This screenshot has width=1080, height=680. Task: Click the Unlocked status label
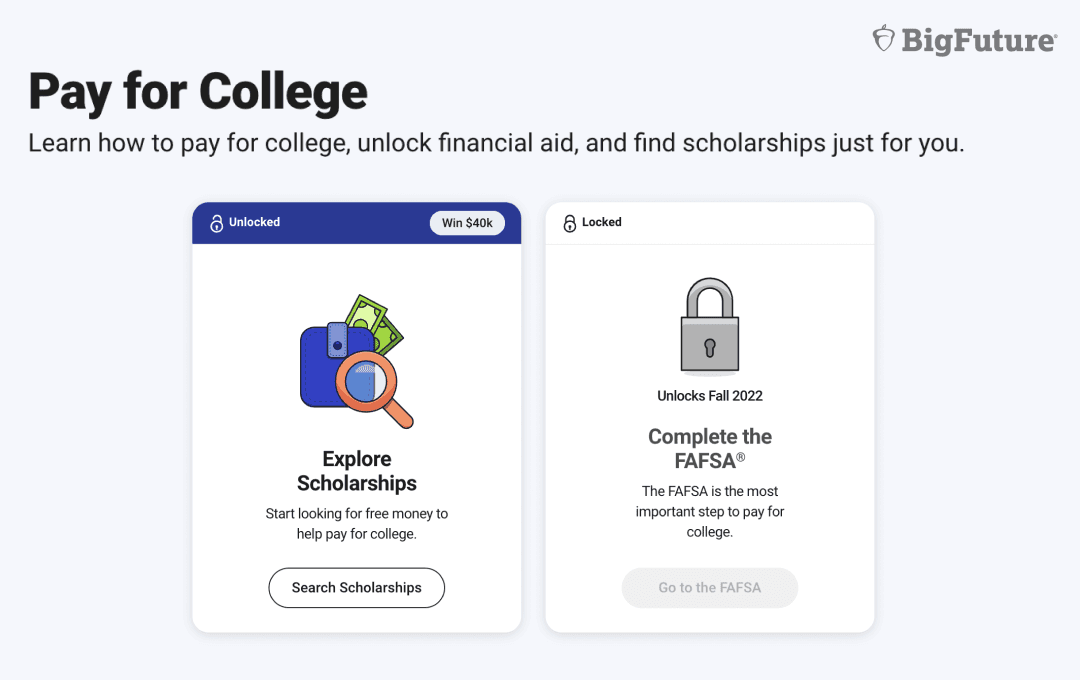(x=254, y=223)
